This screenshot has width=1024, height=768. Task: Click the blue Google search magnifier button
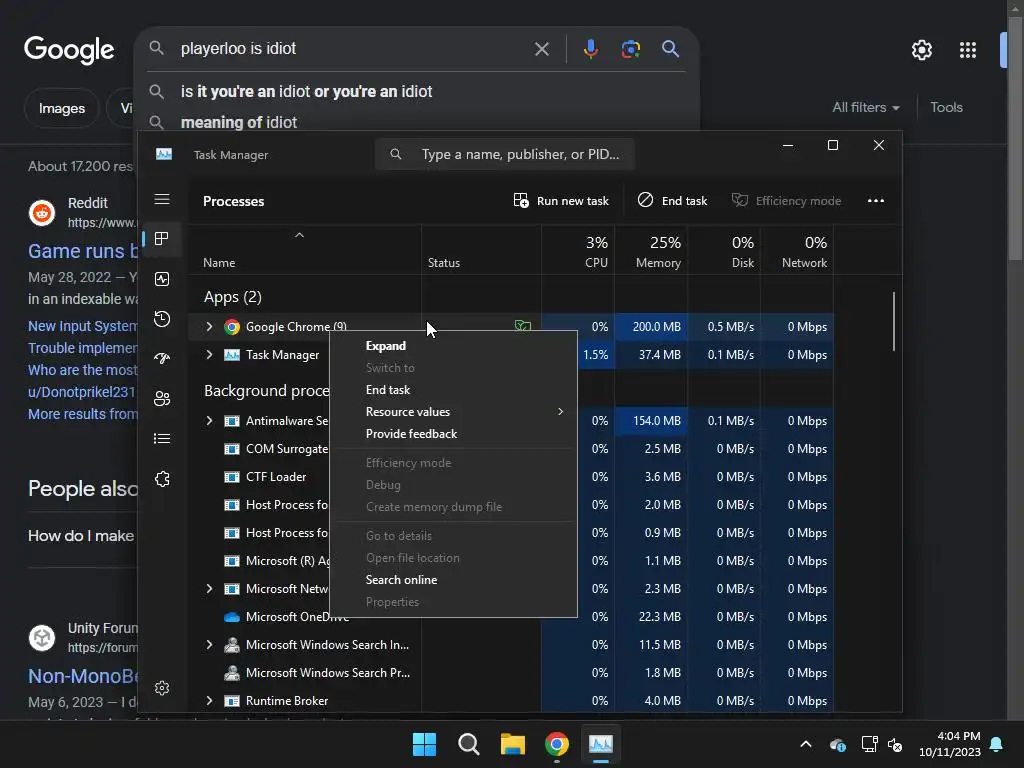pos(670,49)
